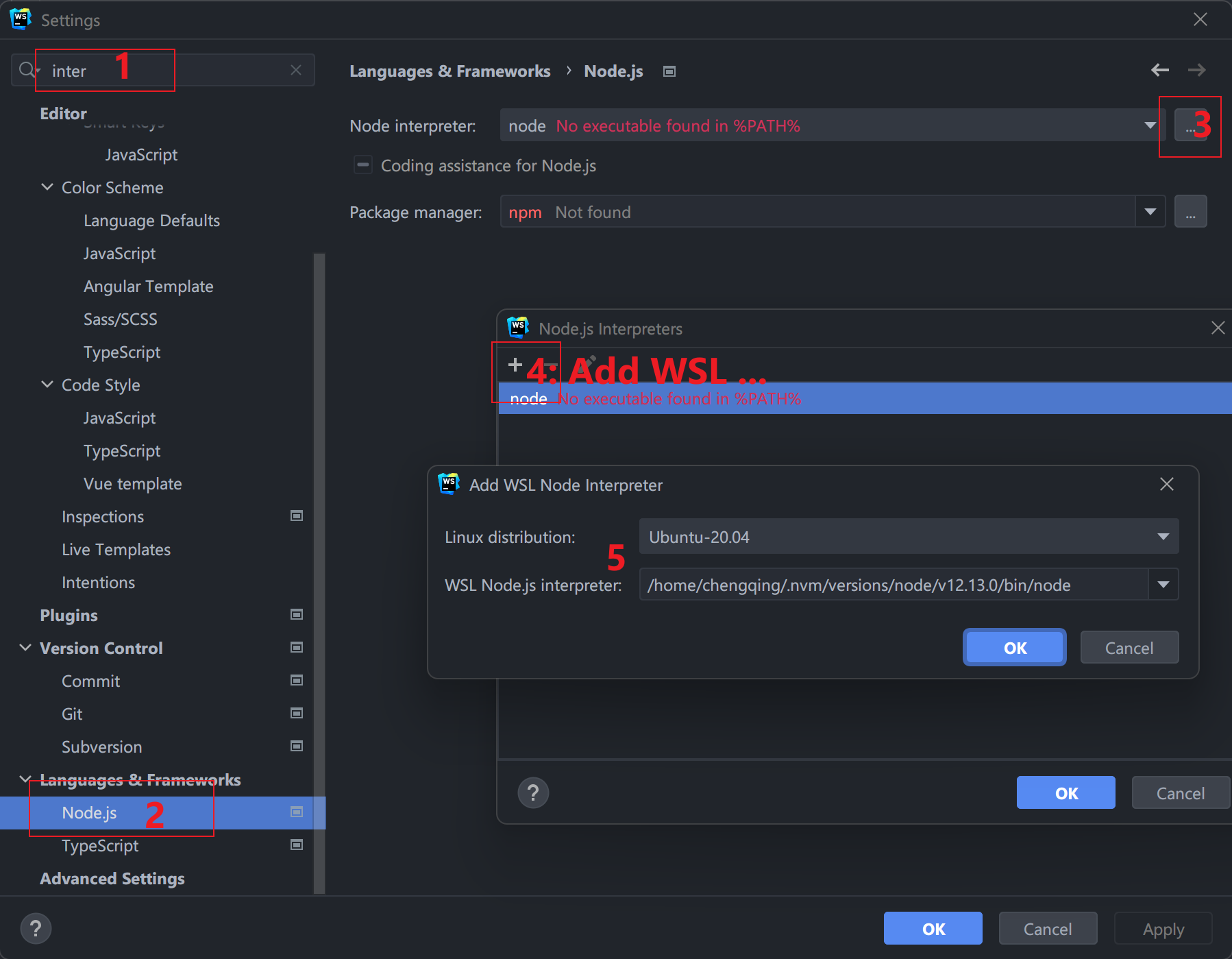Screen dimensions: 1232x959
Task: Clear the settings search field
Action: pos(296,70)
